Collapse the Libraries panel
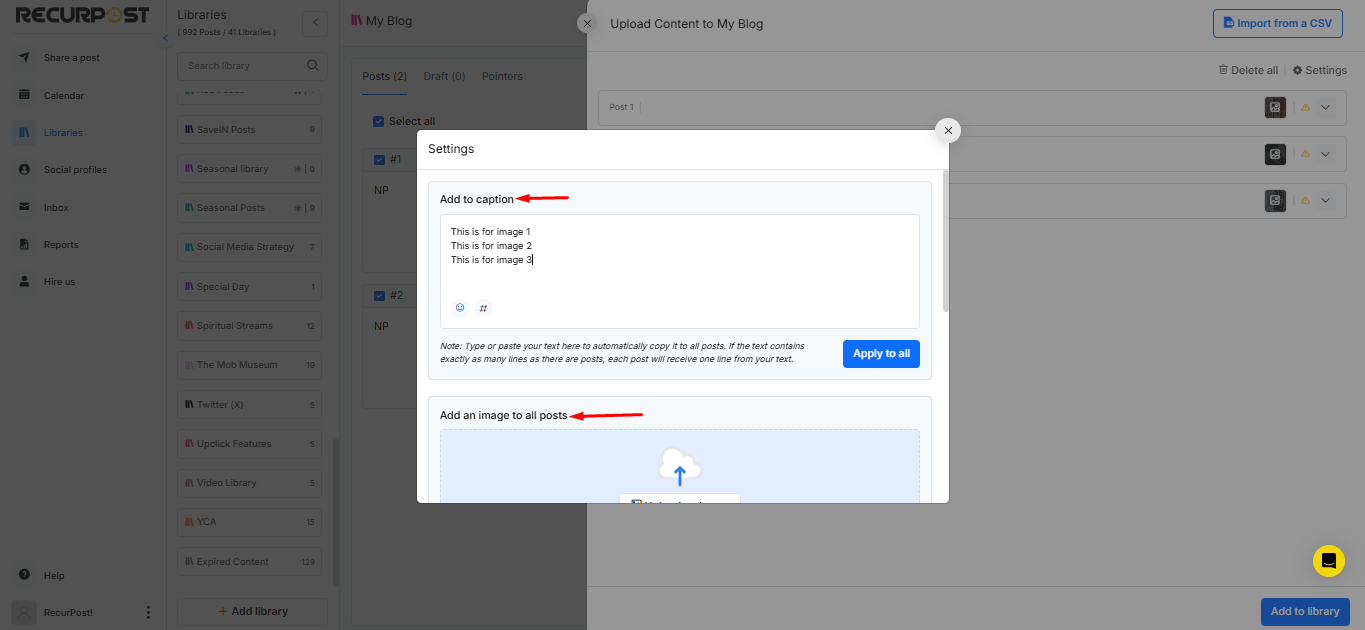This screenshot has height=630, width=1365. [x=315, y=22]
